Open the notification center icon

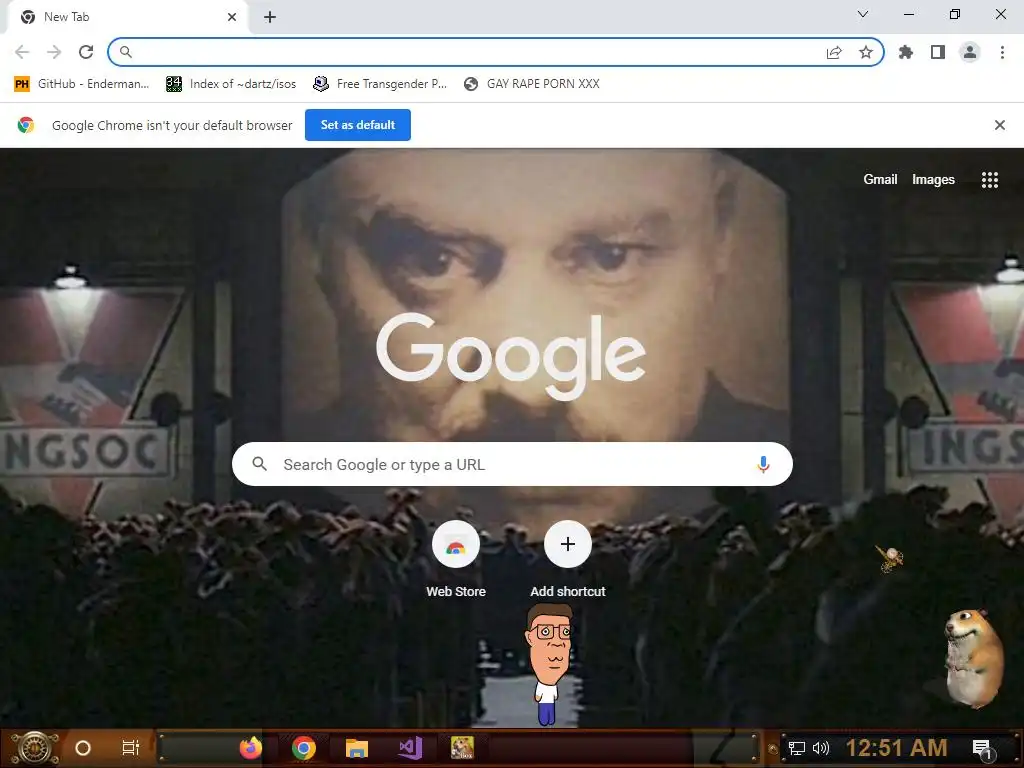coord(982,750)
